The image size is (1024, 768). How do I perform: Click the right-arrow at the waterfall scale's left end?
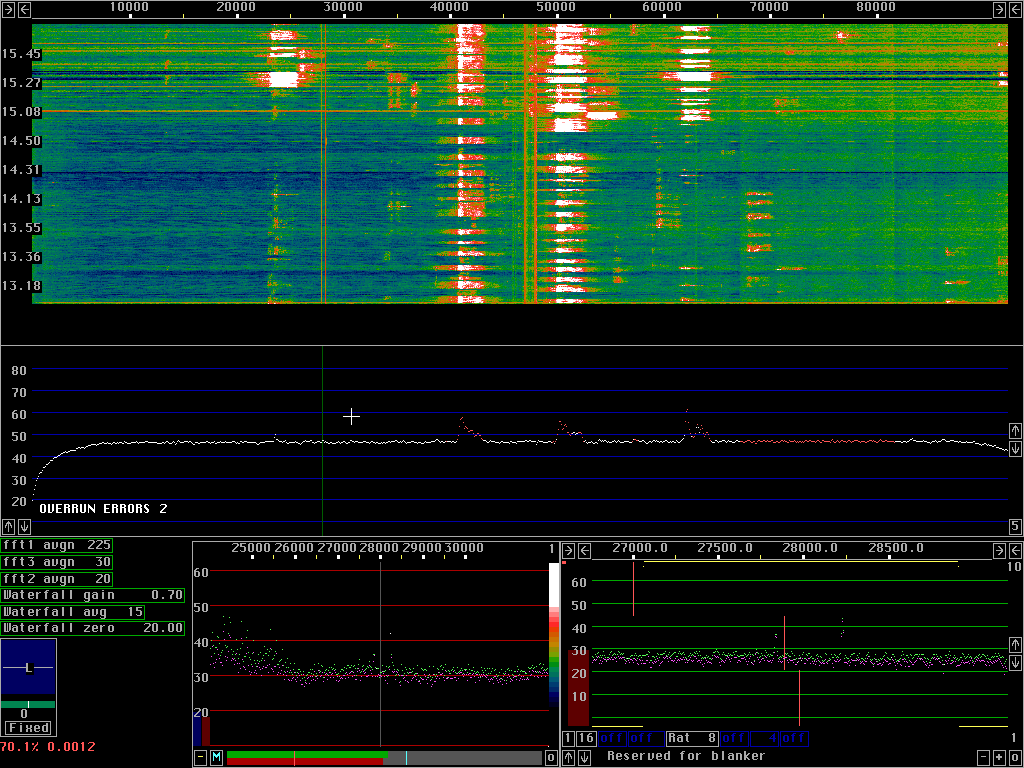coord(8,9)
